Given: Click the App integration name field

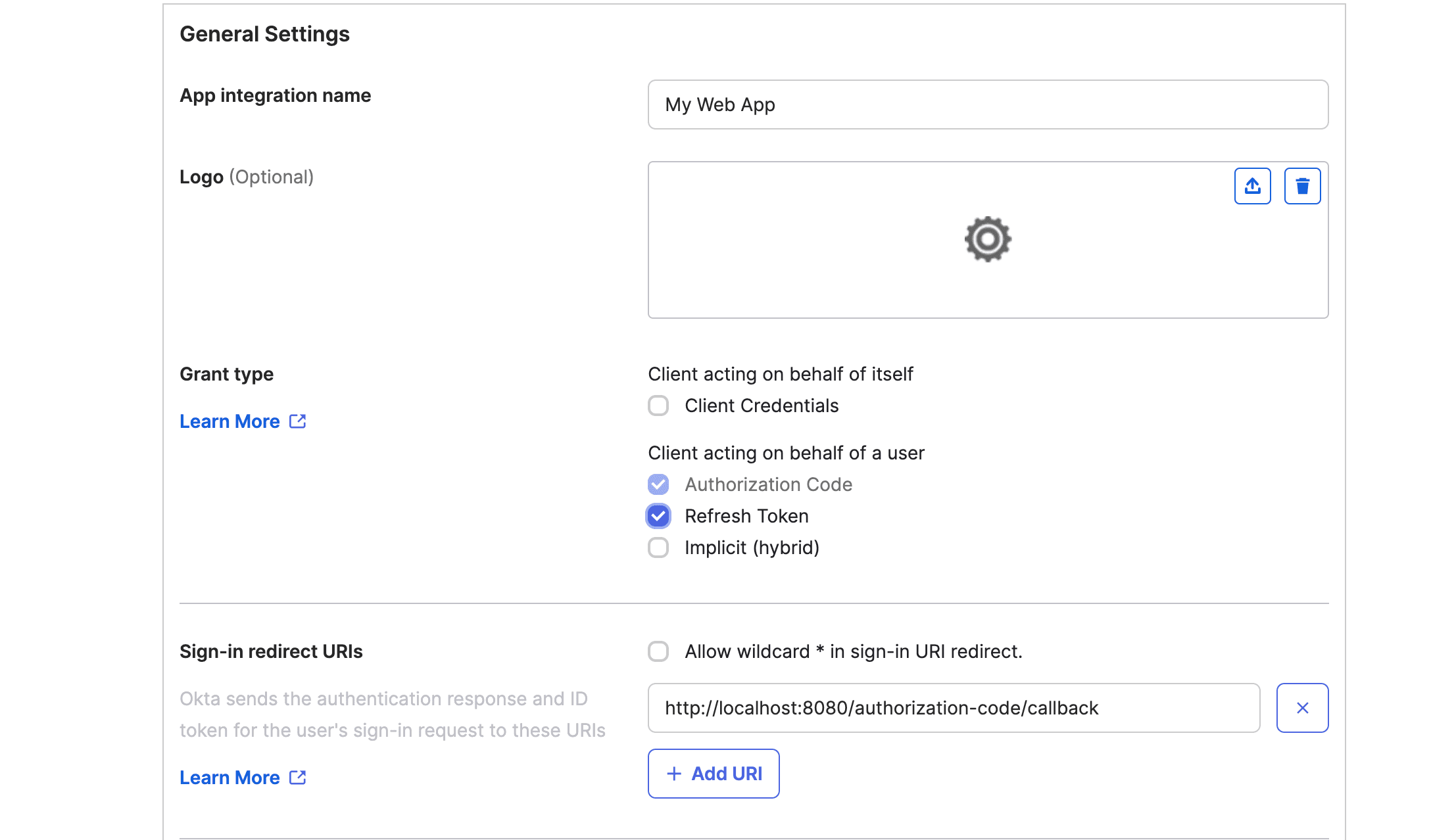Looking at the screenshot, I should pos(988,105).
